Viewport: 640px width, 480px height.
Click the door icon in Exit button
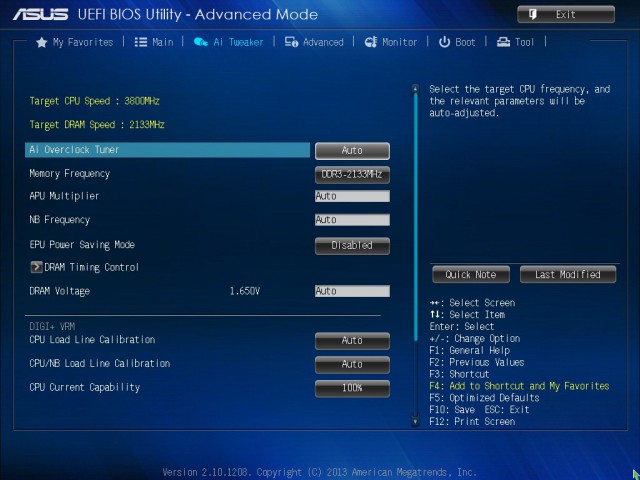click(x=533, y=15)
